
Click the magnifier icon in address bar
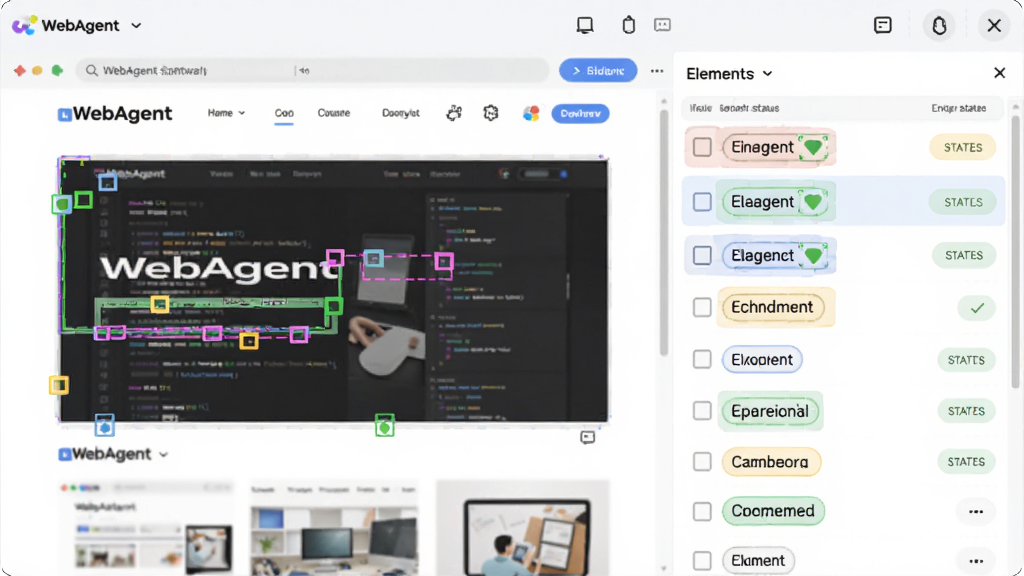pos(91,71)
